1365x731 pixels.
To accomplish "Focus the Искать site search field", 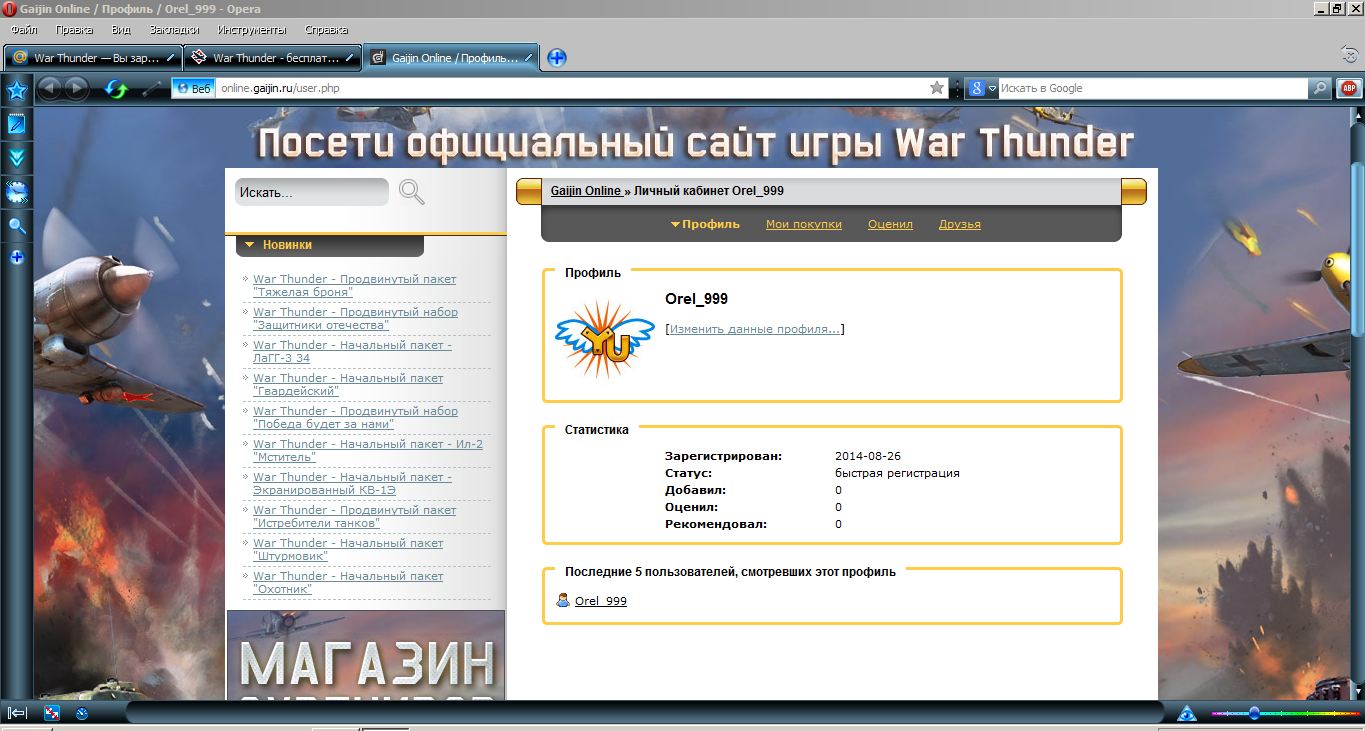I will [x=311, y=192].
